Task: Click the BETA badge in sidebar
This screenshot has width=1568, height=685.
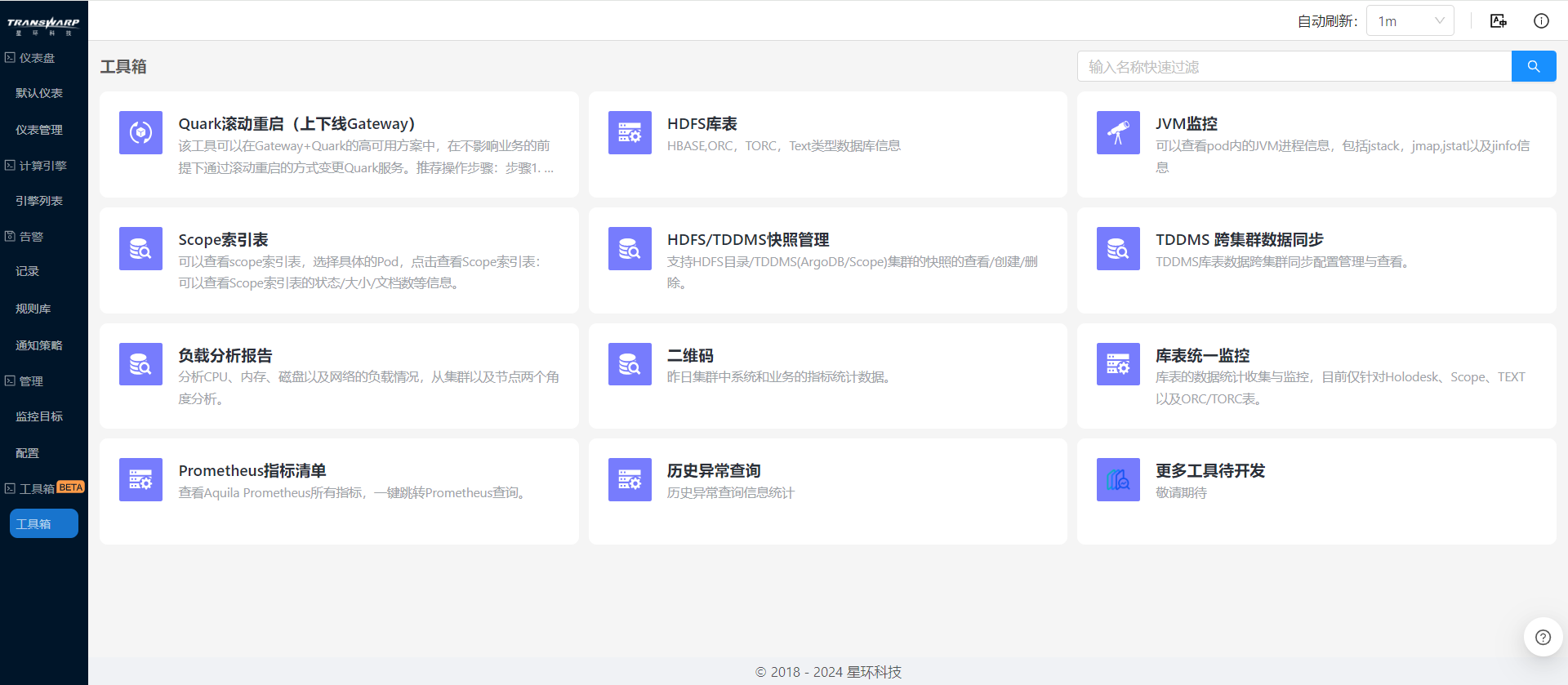Action: coord(71,487)
